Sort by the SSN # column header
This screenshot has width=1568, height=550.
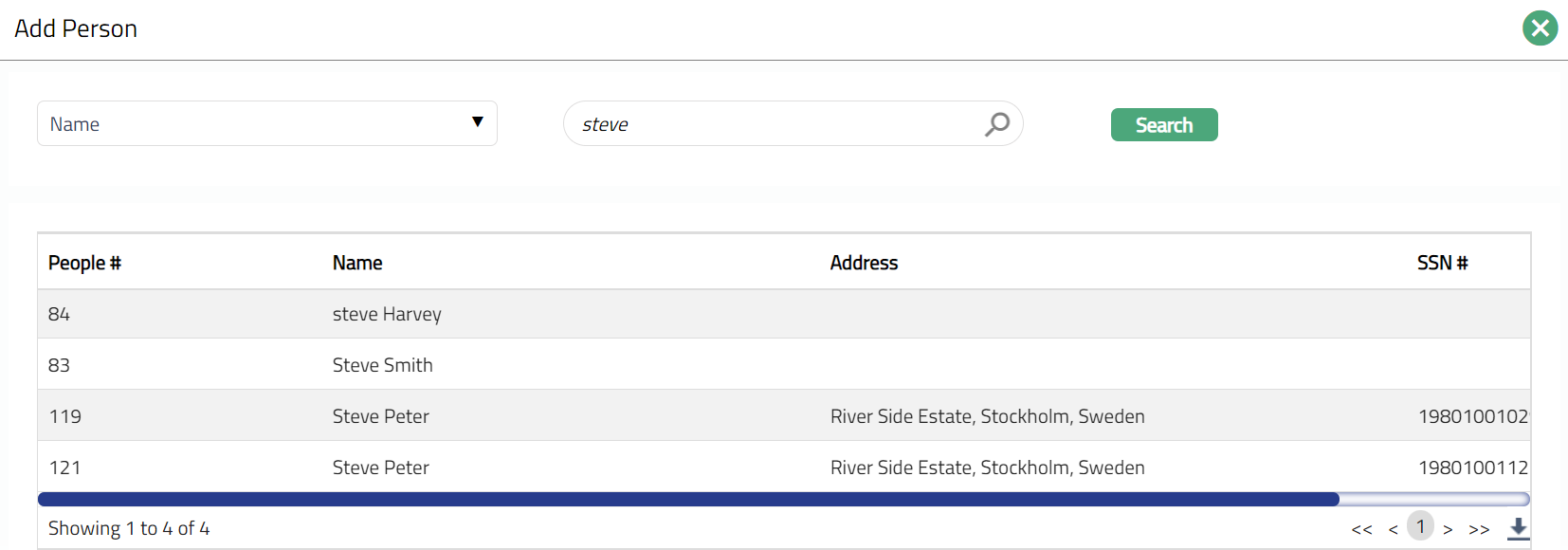(1442, 263)
